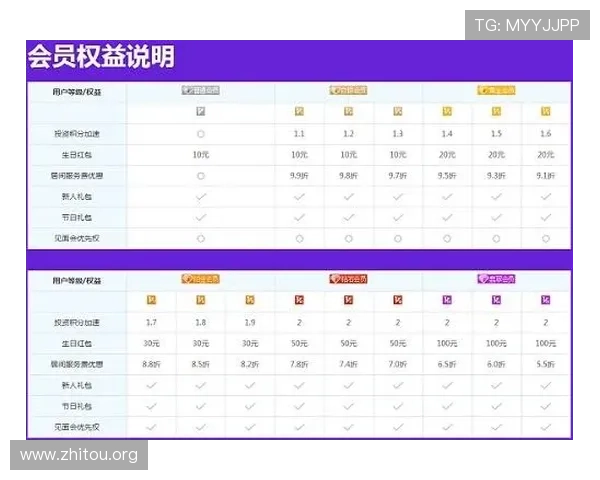Select the level icon in the 1.5 column

496,111
